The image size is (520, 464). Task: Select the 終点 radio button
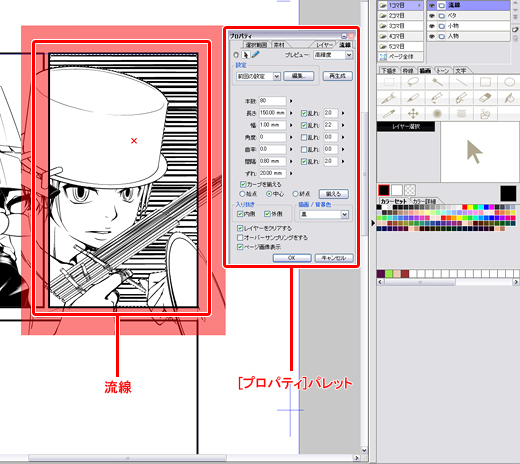coord(295,194)
